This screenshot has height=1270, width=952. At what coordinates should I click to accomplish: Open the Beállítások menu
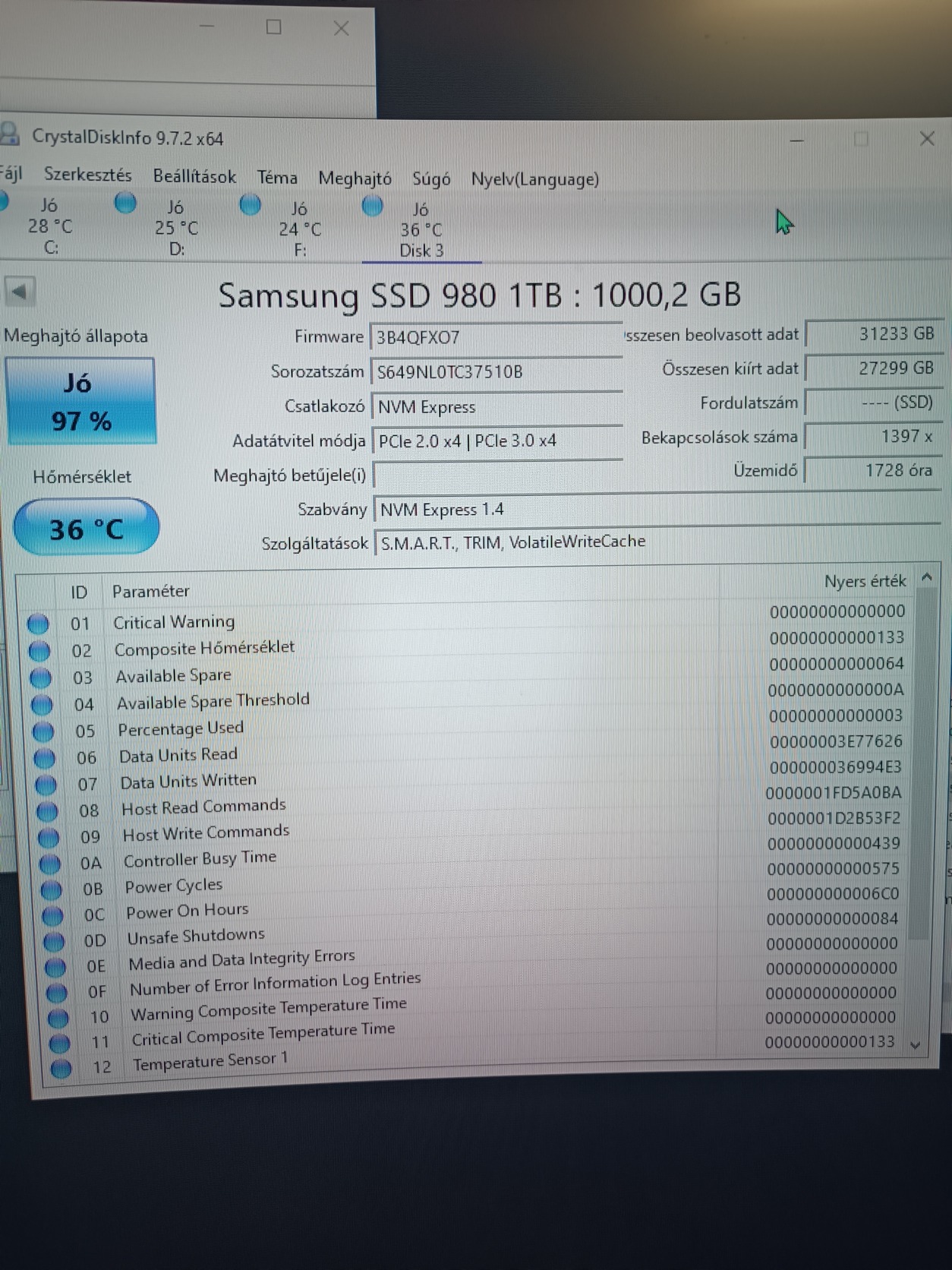click(x=194, y=176)
